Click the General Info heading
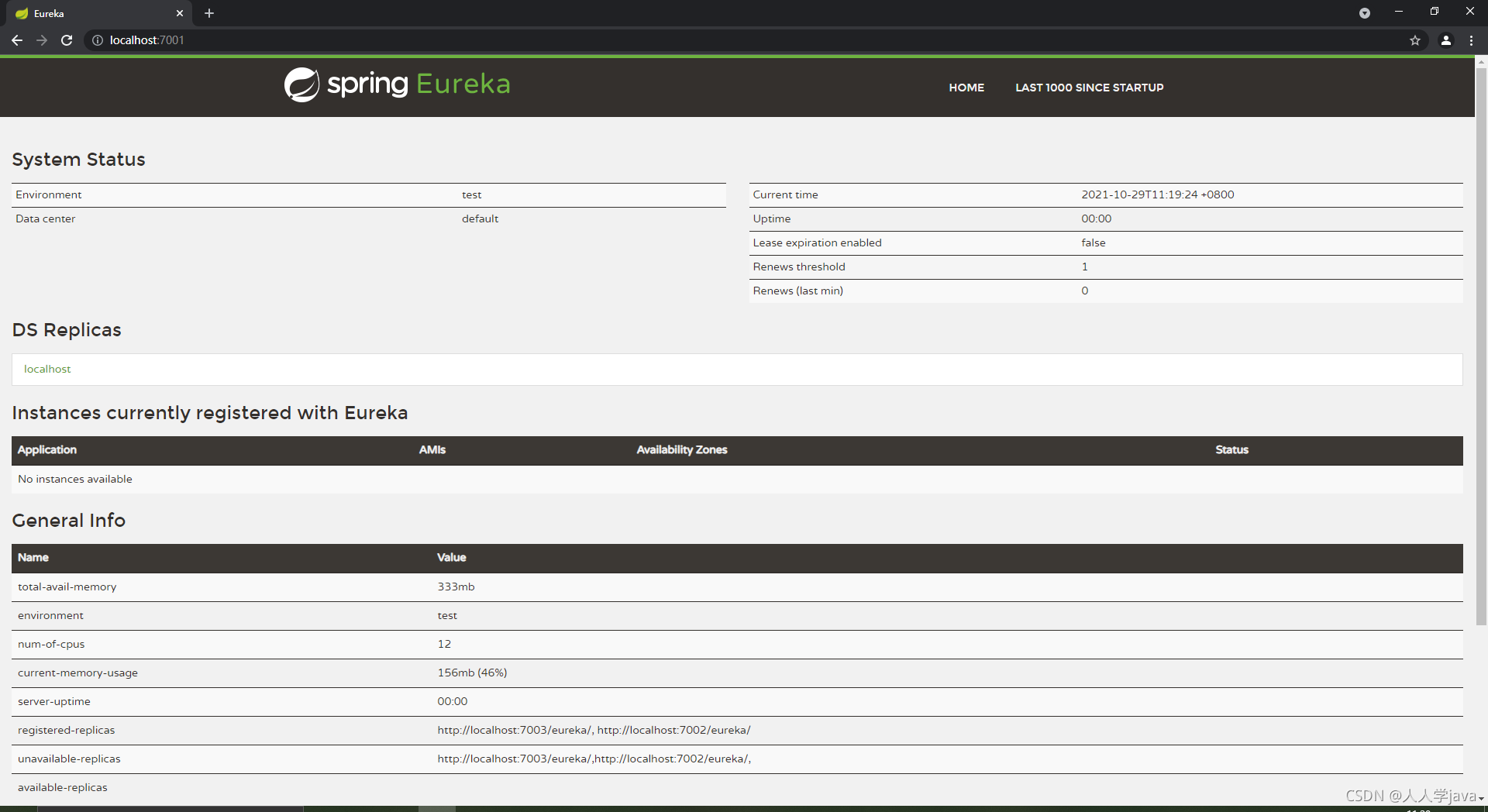This screenshot has width=1488, height=812. pyautogui.click(x=68, y=520)
